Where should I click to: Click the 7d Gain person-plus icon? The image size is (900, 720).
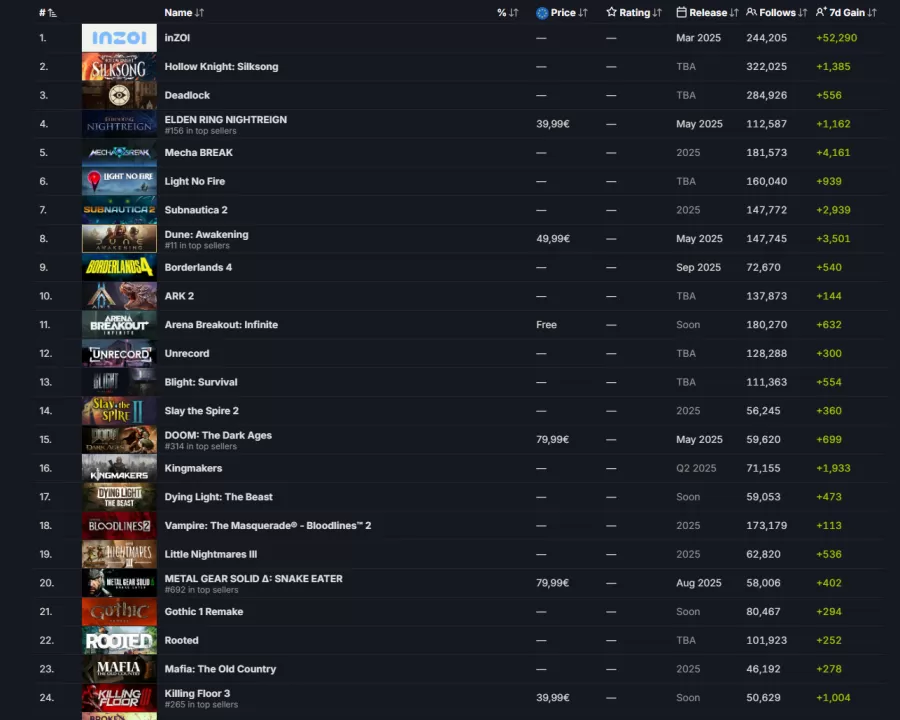coord(821,12)
